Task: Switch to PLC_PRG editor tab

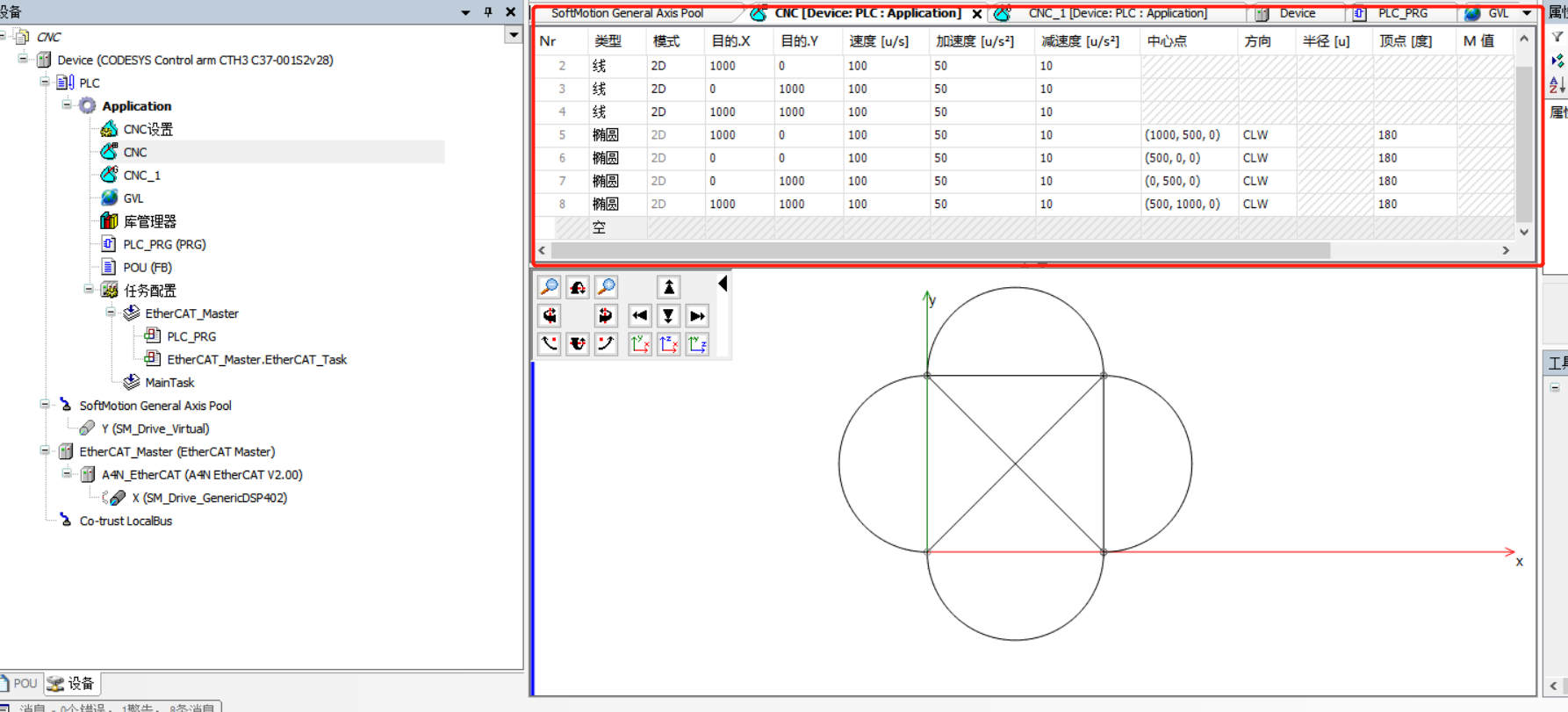Action: [1402, 13]
